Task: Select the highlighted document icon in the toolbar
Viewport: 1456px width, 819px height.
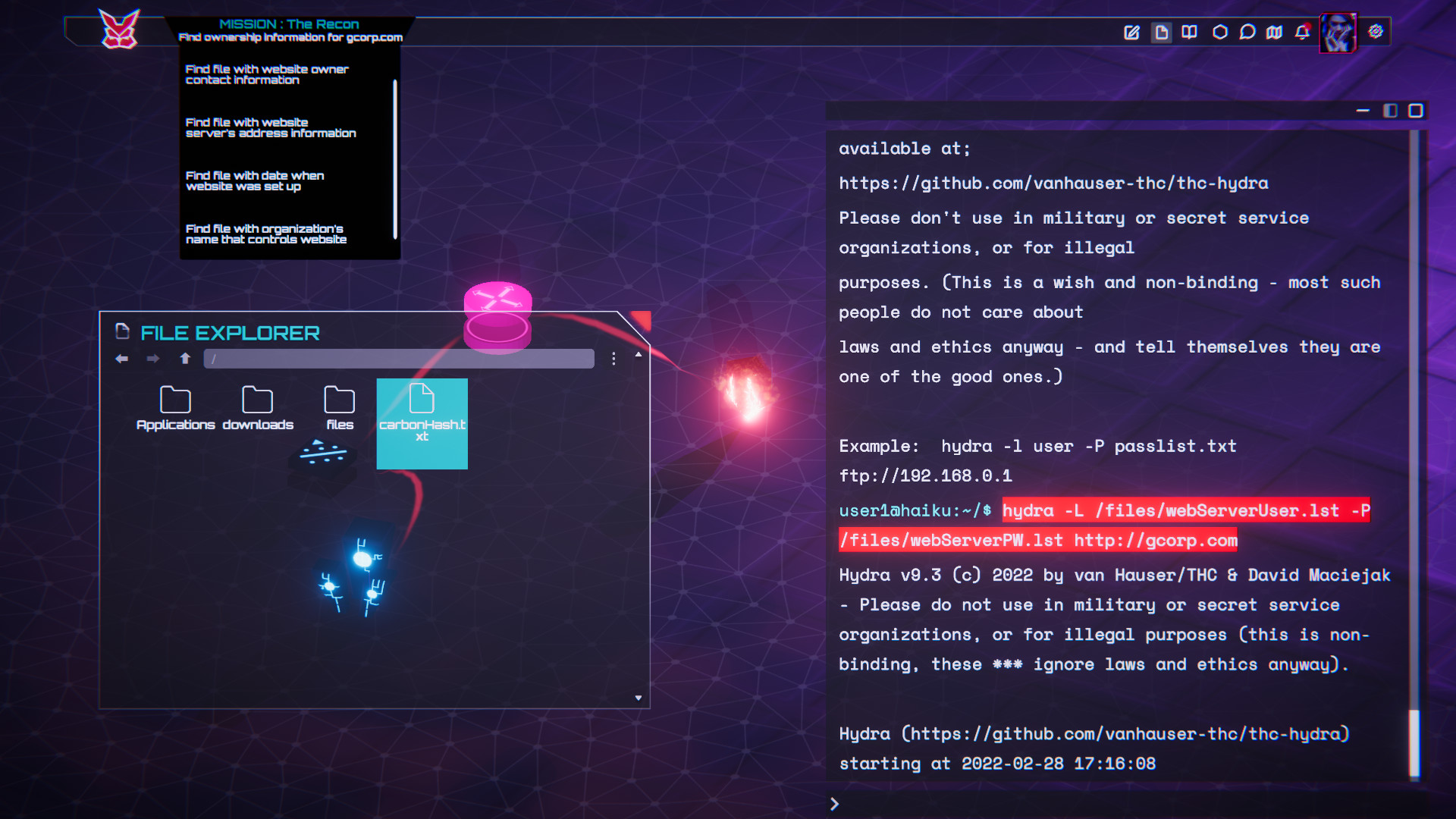Action: [x=1160, y=33]
